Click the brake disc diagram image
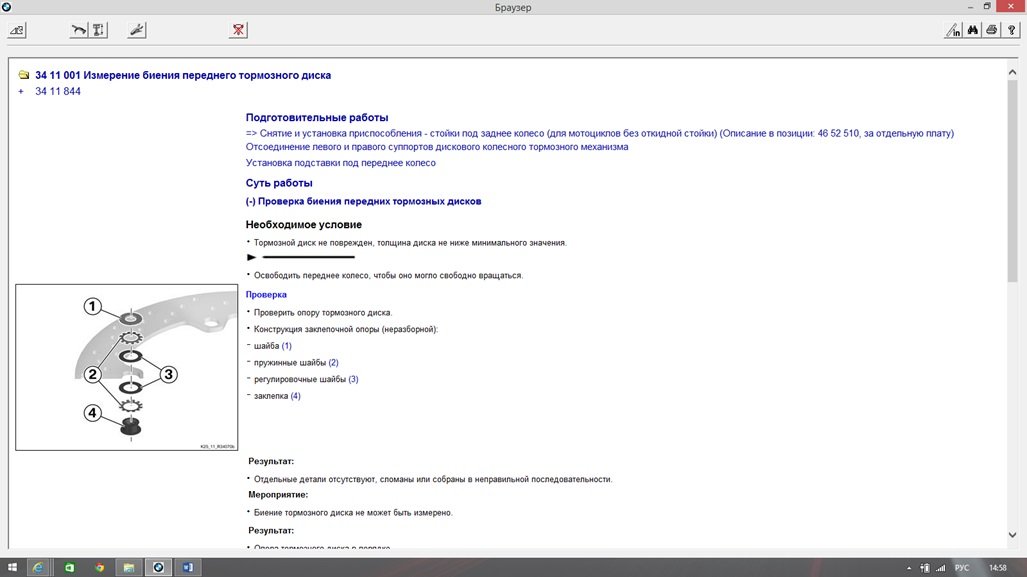The width and height of the screenshot is (1027, 577). click(x=126, y=367)
